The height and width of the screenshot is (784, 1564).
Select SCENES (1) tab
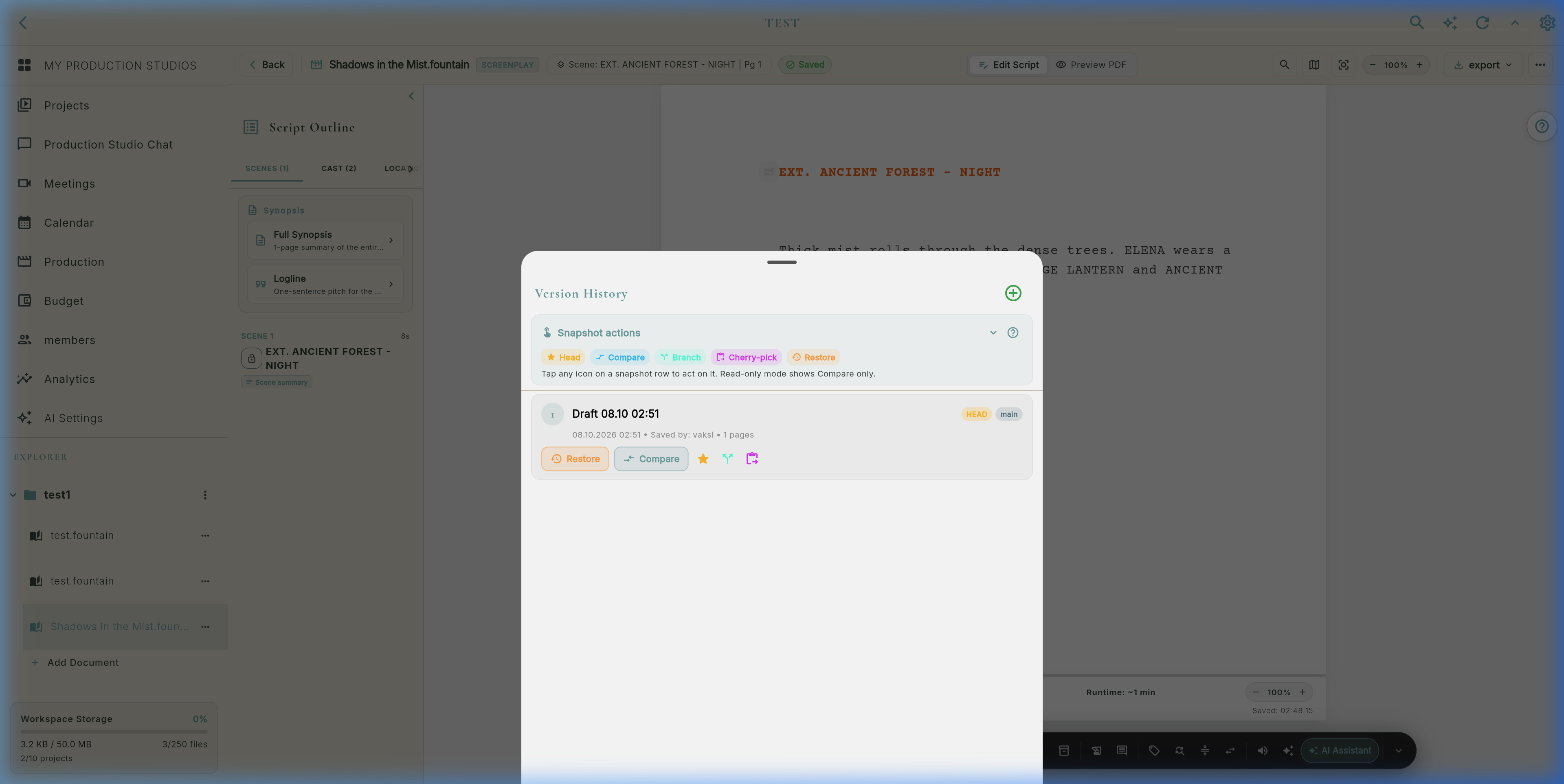(267, 168)
